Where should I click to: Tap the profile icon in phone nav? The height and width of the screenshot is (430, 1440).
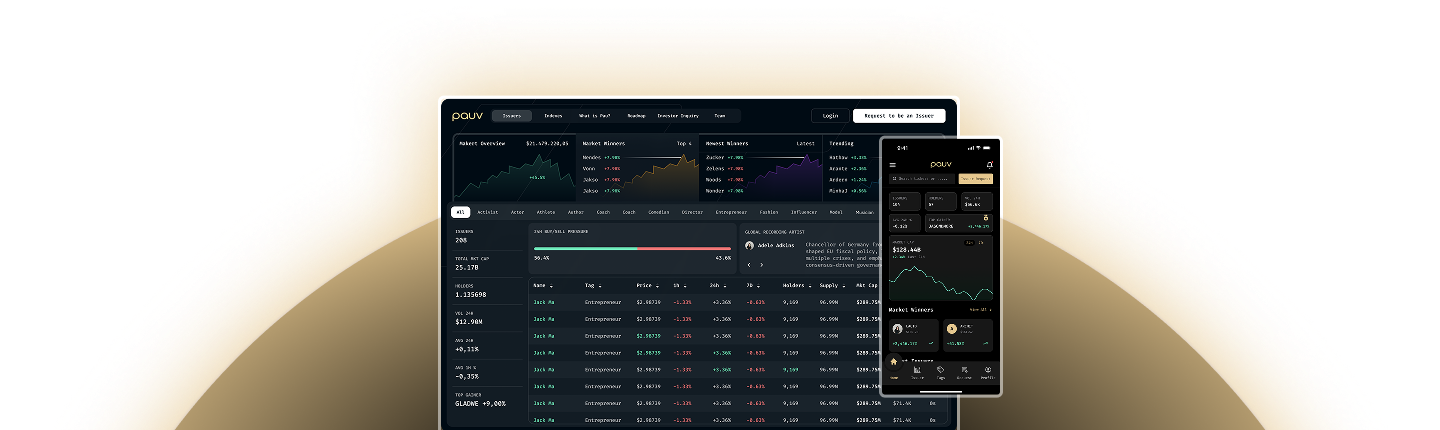pyautogui.click(x=988, y=372)
